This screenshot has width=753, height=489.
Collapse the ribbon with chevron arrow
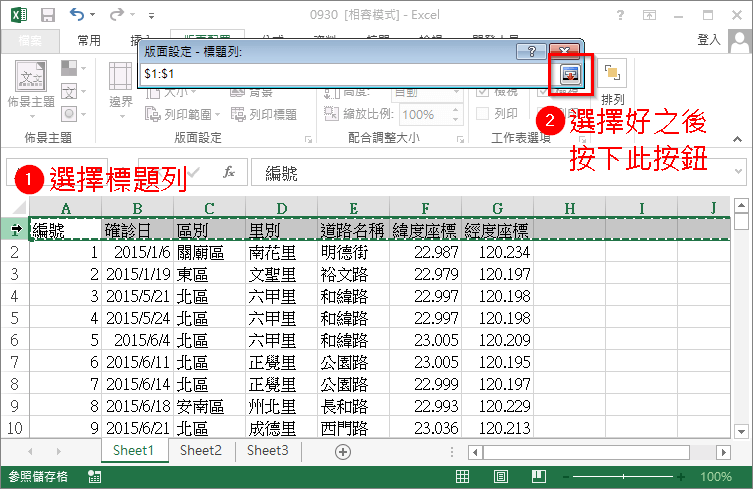(x=738, y=139)
